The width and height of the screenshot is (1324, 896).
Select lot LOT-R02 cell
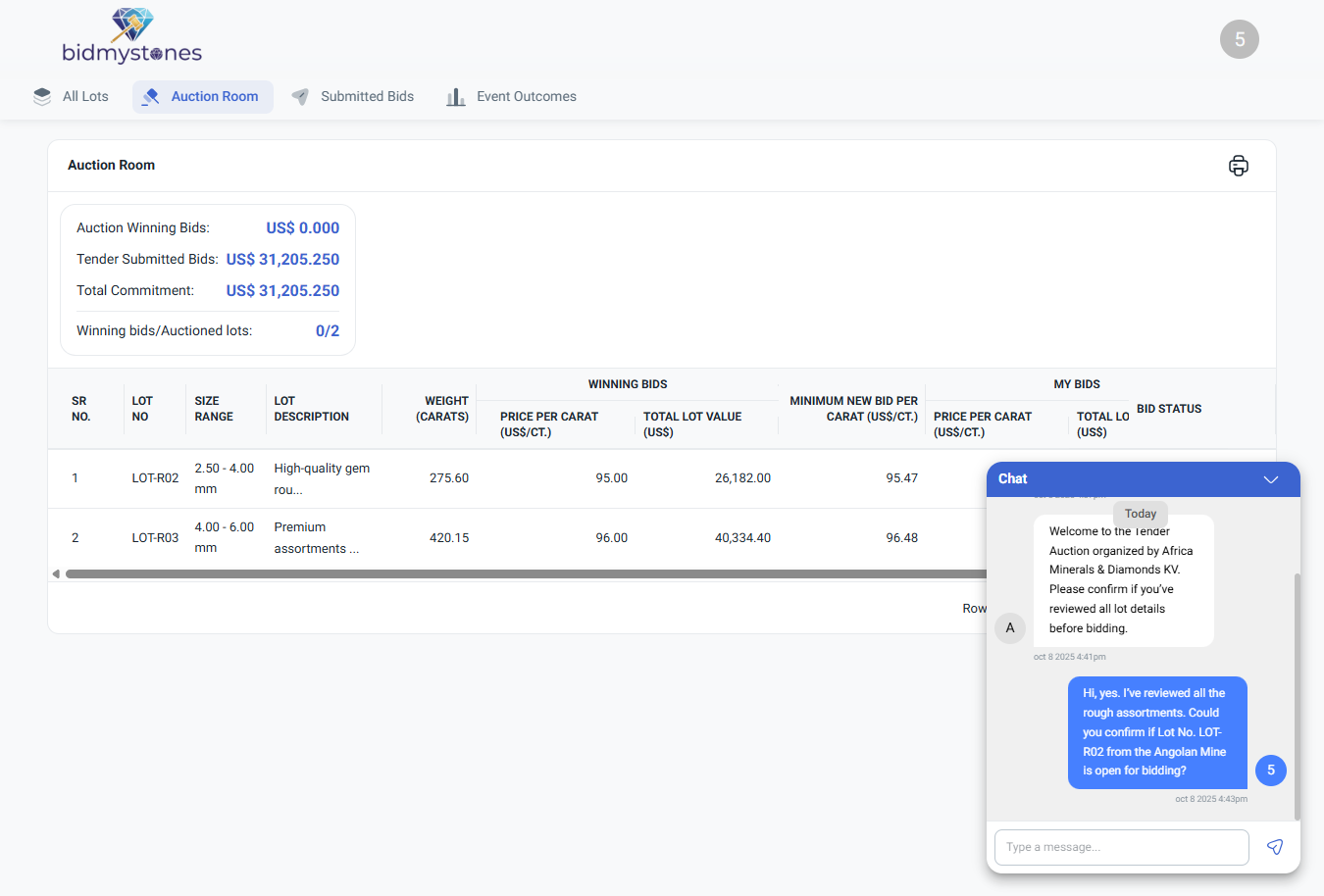point(155,478)
